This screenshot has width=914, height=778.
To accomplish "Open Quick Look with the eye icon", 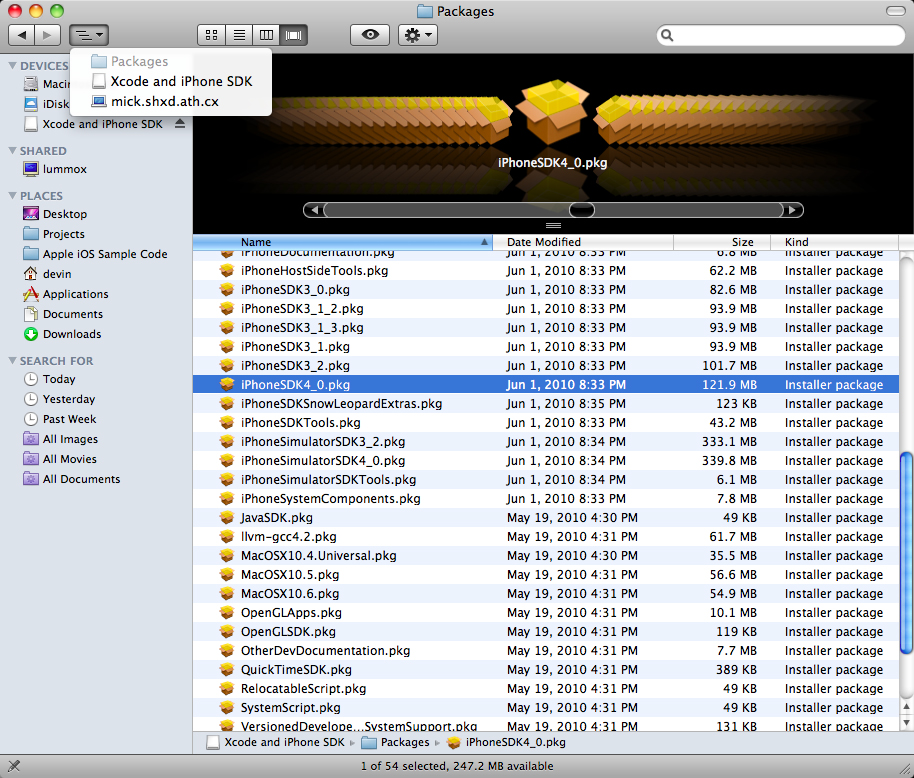I will point(370,35).
